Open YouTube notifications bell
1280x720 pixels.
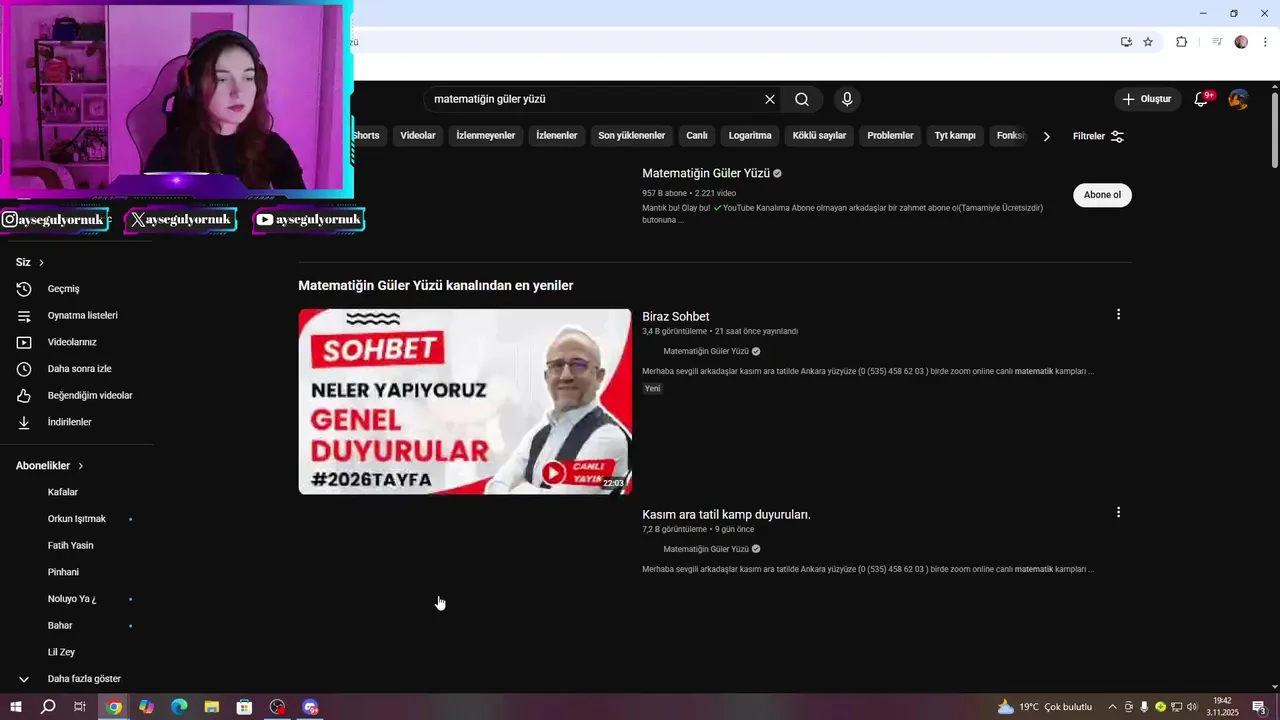coord(1202,99)
